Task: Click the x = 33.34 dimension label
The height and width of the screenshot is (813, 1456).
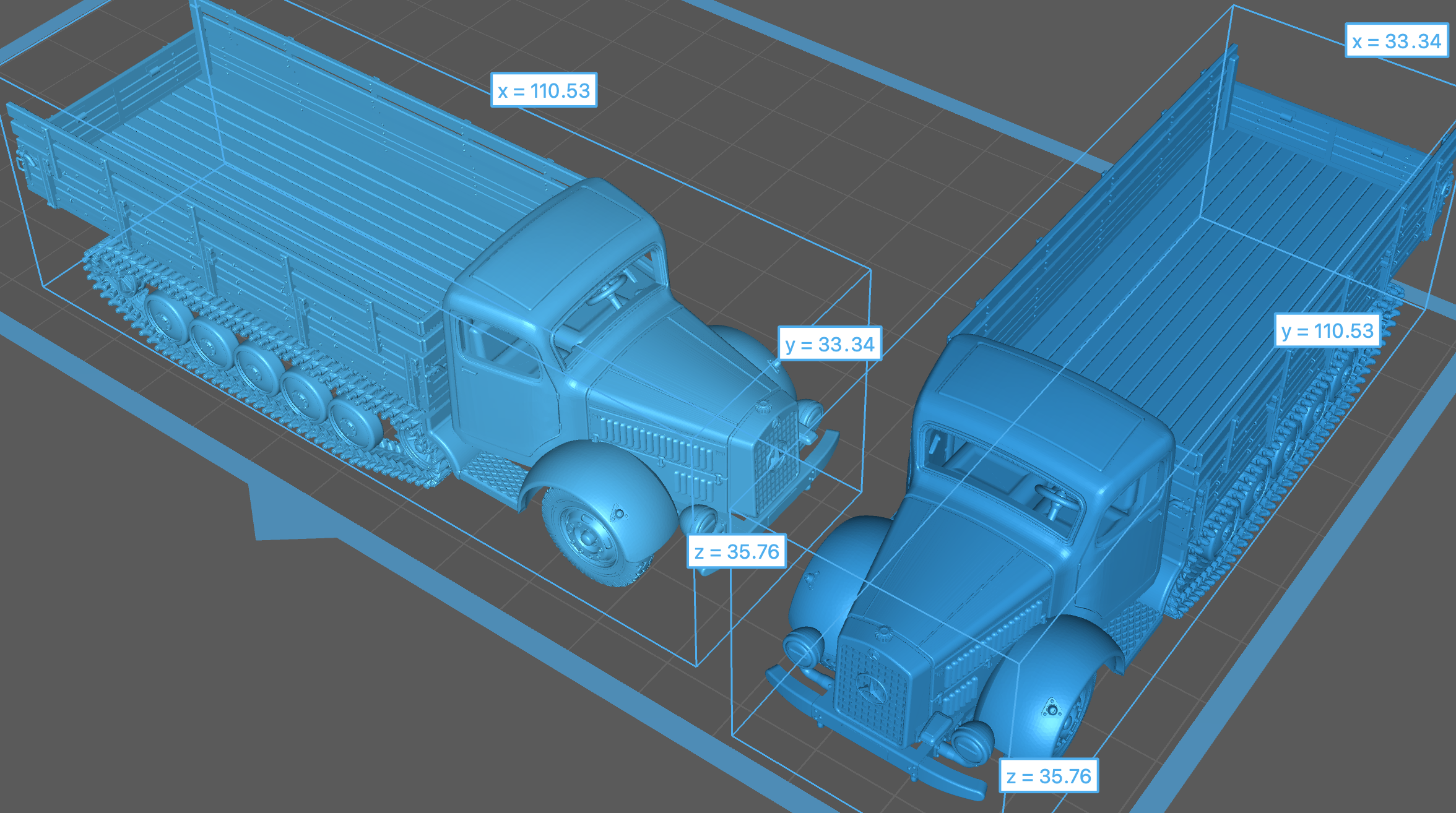Action: click(1397, 41)
